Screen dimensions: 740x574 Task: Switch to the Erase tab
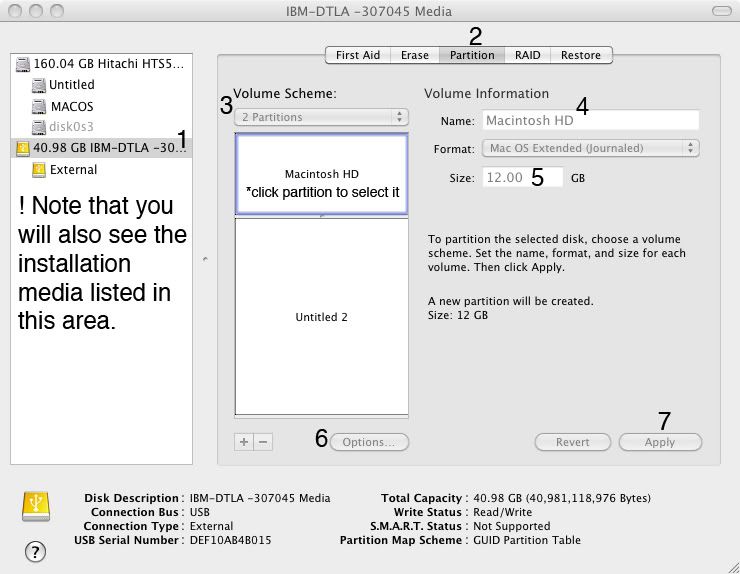(415, 55)
